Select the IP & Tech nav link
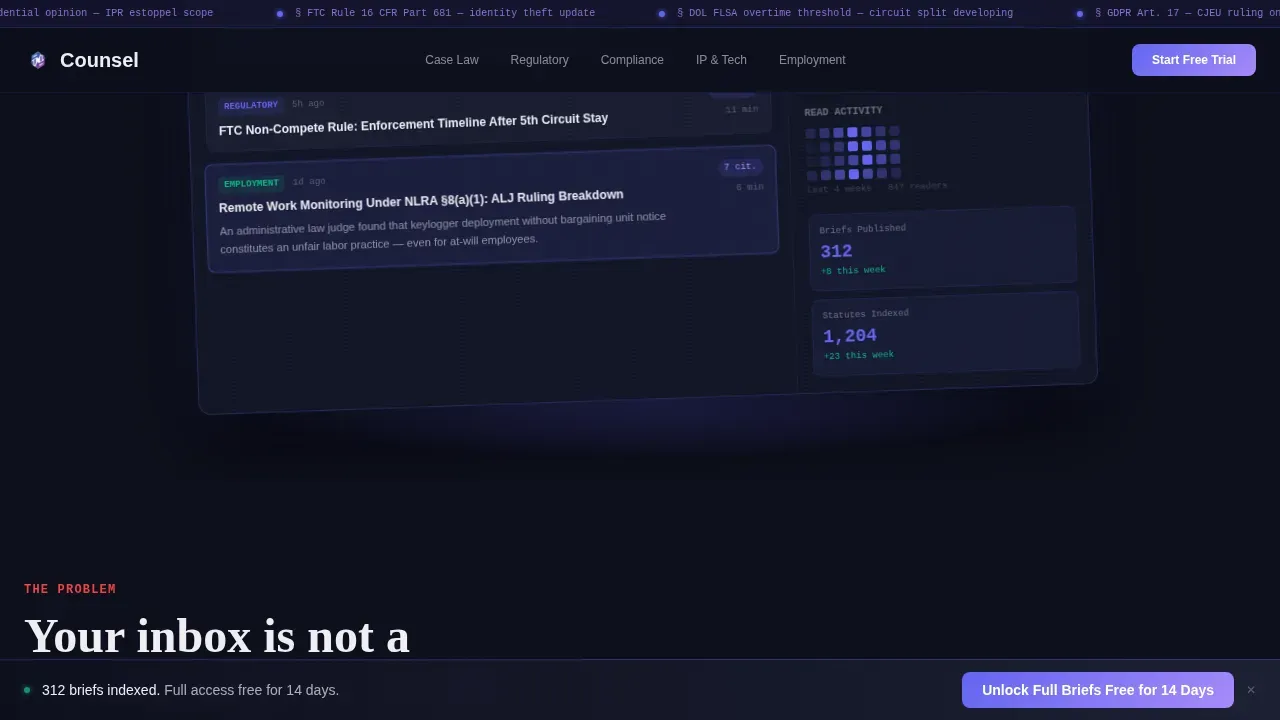 (721, 60)
